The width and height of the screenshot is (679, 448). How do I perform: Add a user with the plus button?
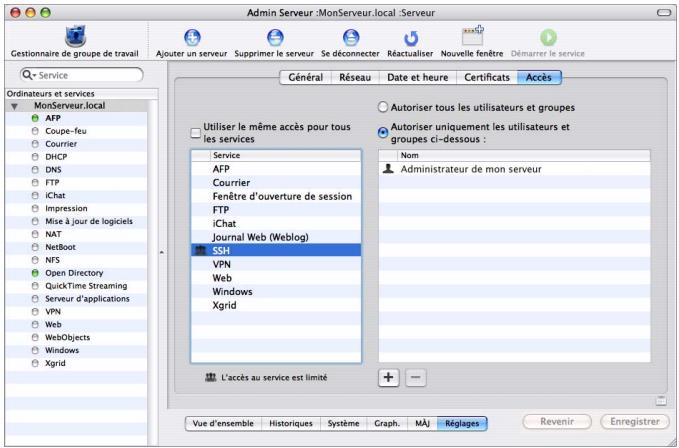tap(388, 377)
